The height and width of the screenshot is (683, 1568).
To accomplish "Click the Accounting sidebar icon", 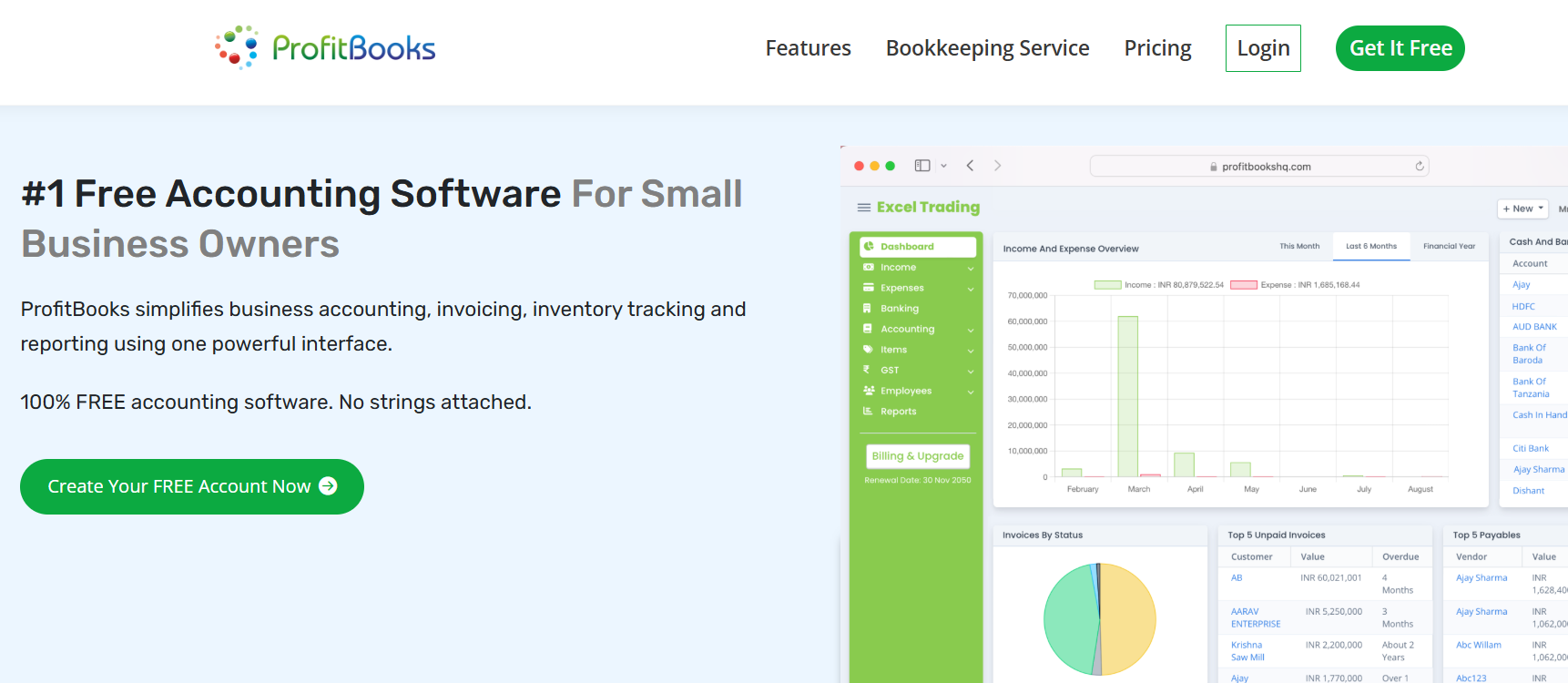I will click(868, 329).
